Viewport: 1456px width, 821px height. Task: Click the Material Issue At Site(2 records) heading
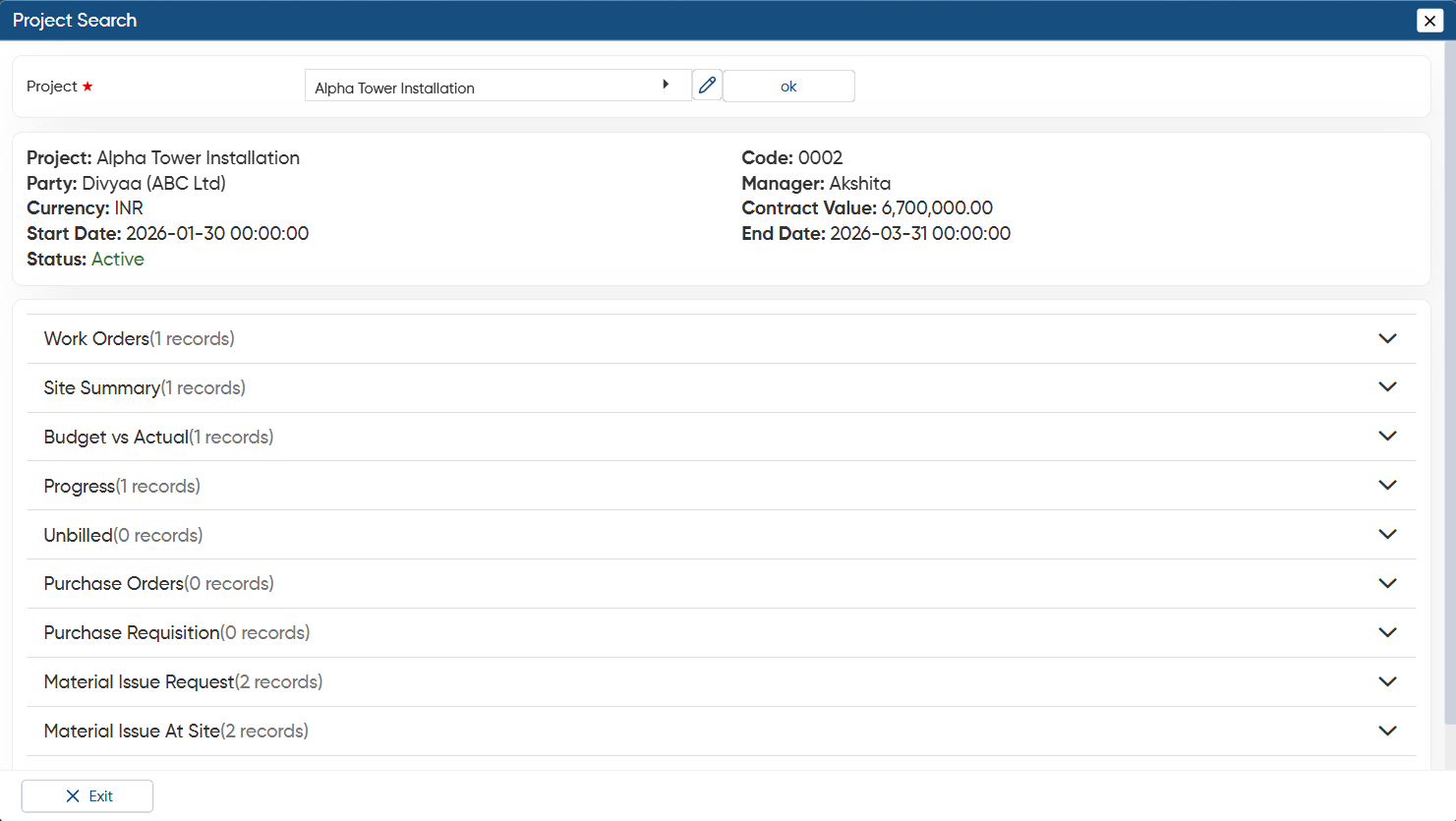176,731
